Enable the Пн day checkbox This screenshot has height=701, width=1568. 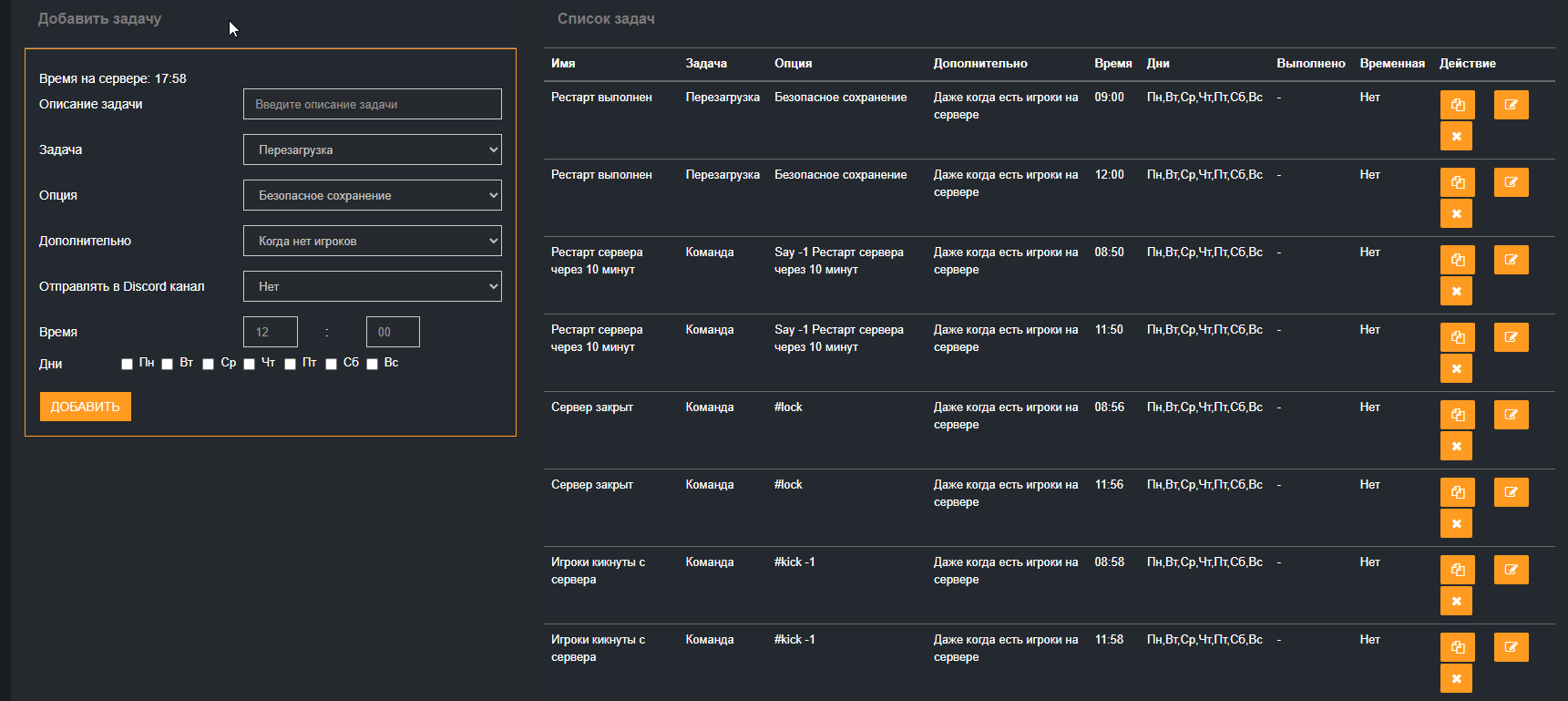click(127, 364)
